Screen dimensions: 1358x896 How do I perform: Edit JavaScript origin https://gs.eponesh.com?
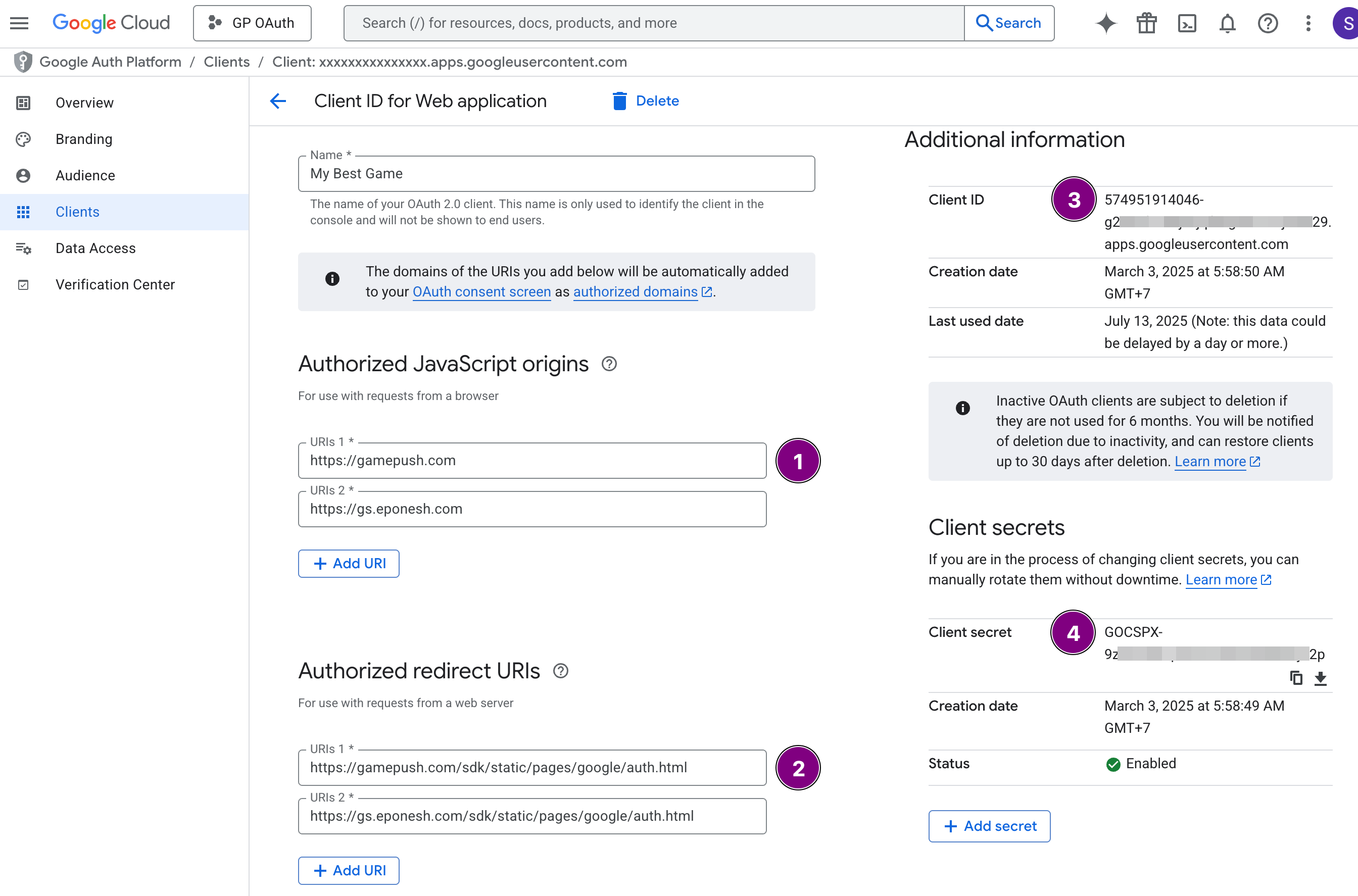pos(532,509)
